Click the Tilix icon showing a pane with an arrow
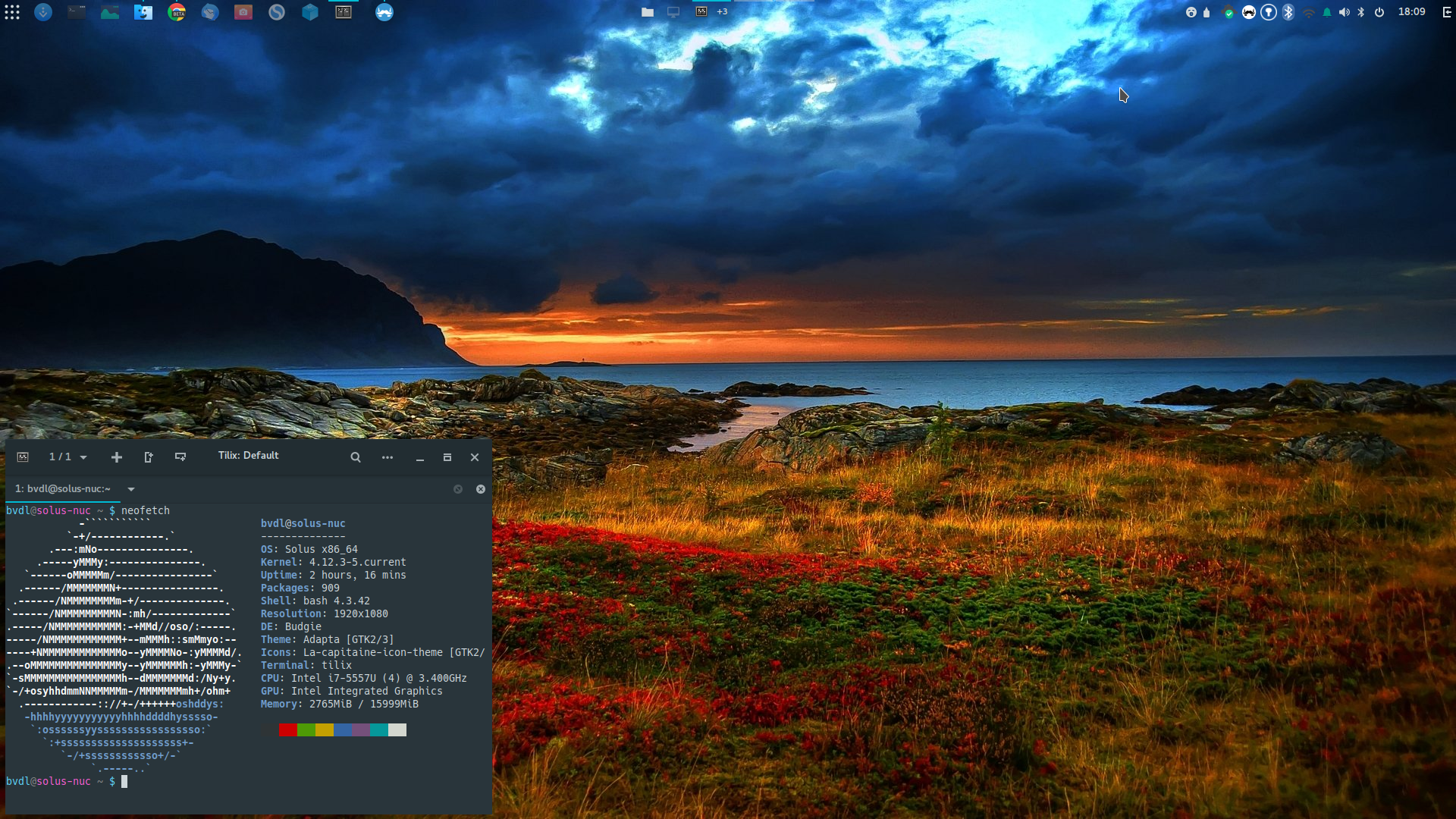This screenshot has height=819, width=1456. (x=149, y=457)
